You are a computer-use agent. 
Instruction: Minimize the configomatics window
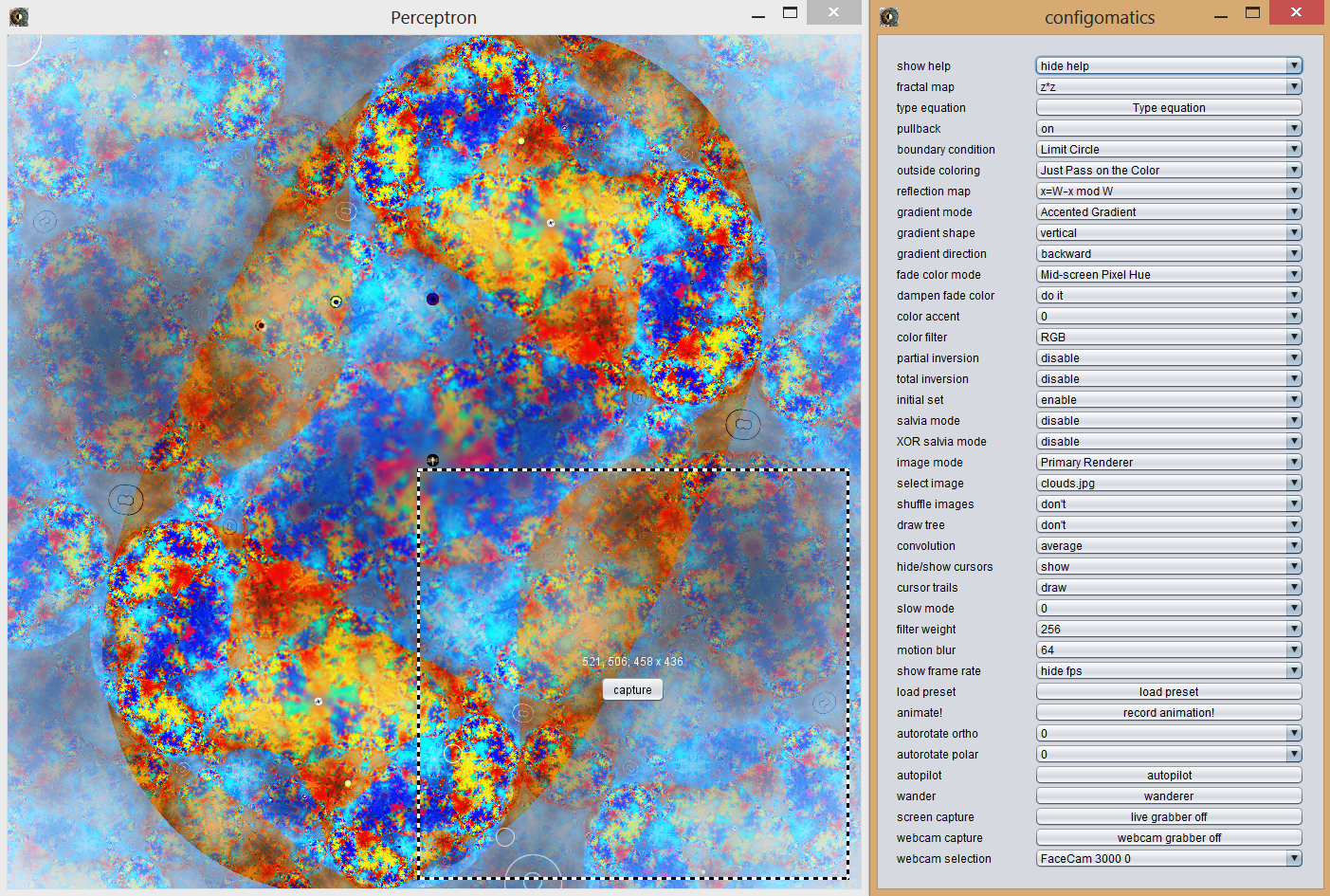point(1221,15)
